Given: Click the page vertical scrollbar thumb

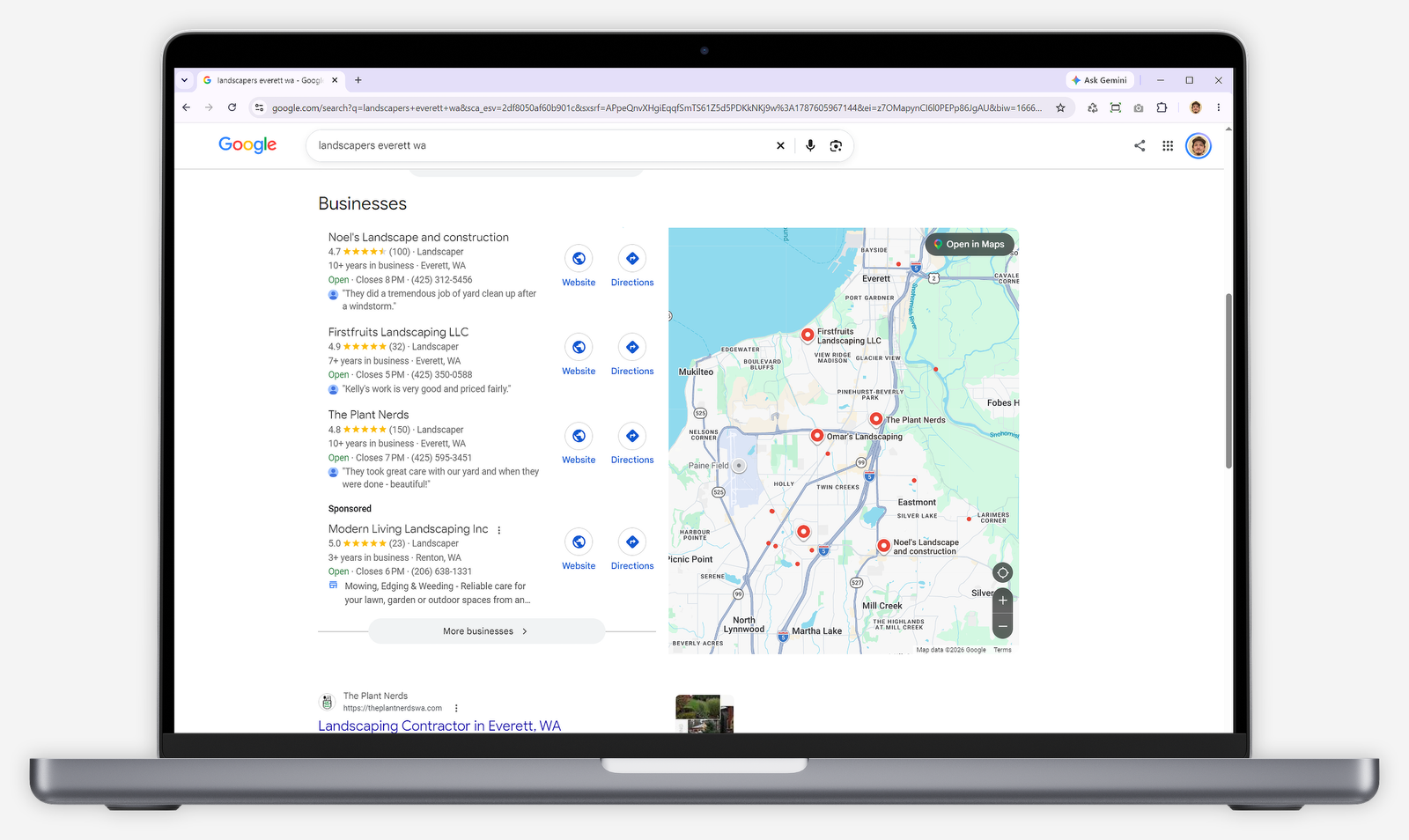Looking at the screenshot, I should [1228, 380].
